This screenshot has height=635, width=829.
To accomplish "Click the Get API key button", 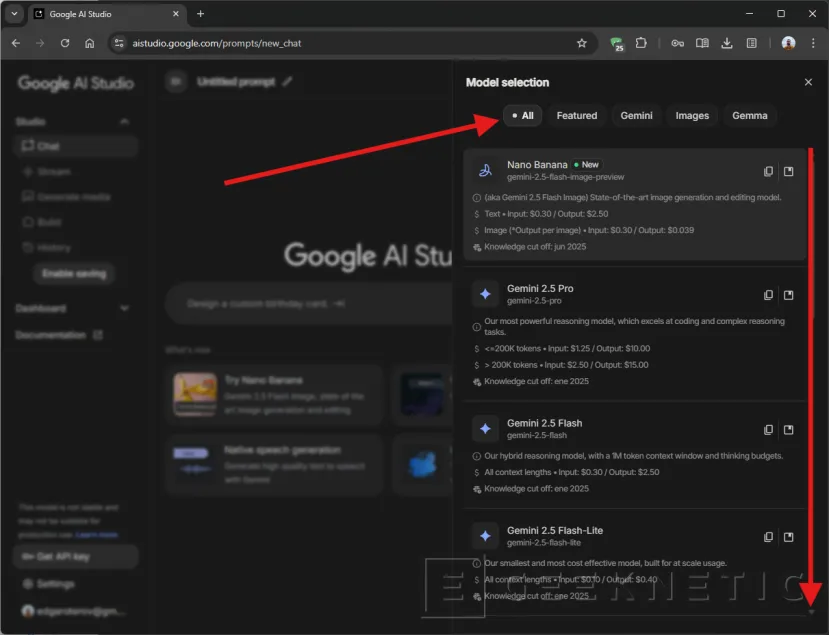I will click(75, 556).
